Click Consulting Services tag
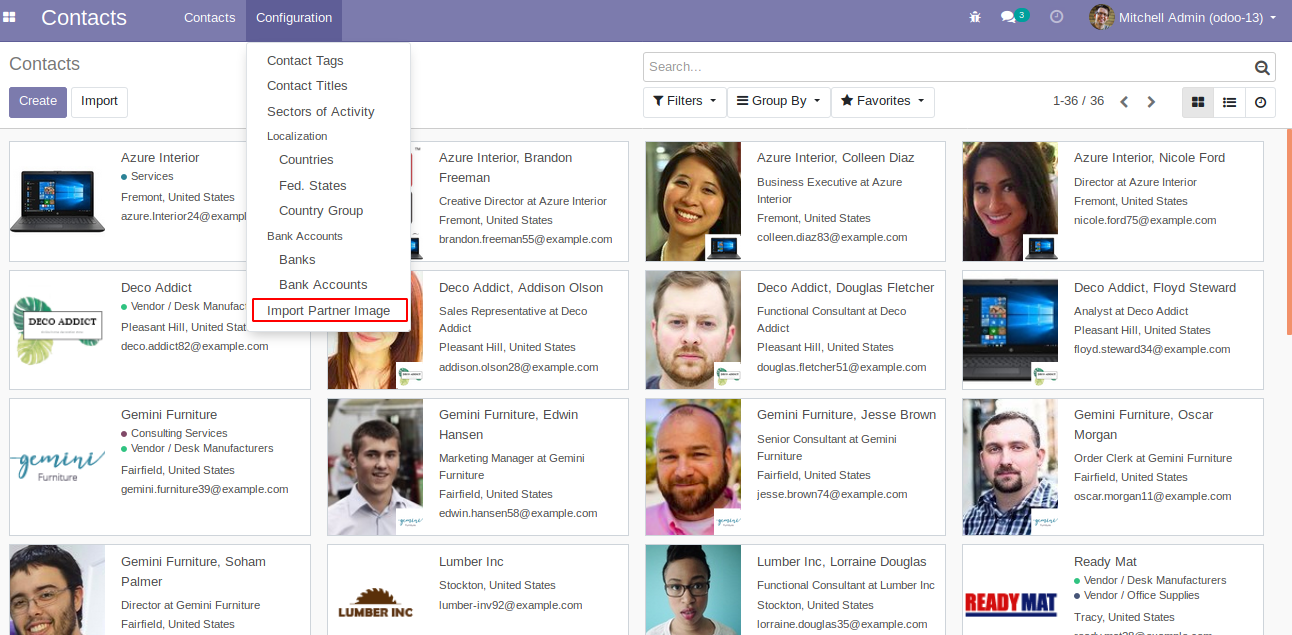This screenshot has width=1292, height=635. point(174,434)
